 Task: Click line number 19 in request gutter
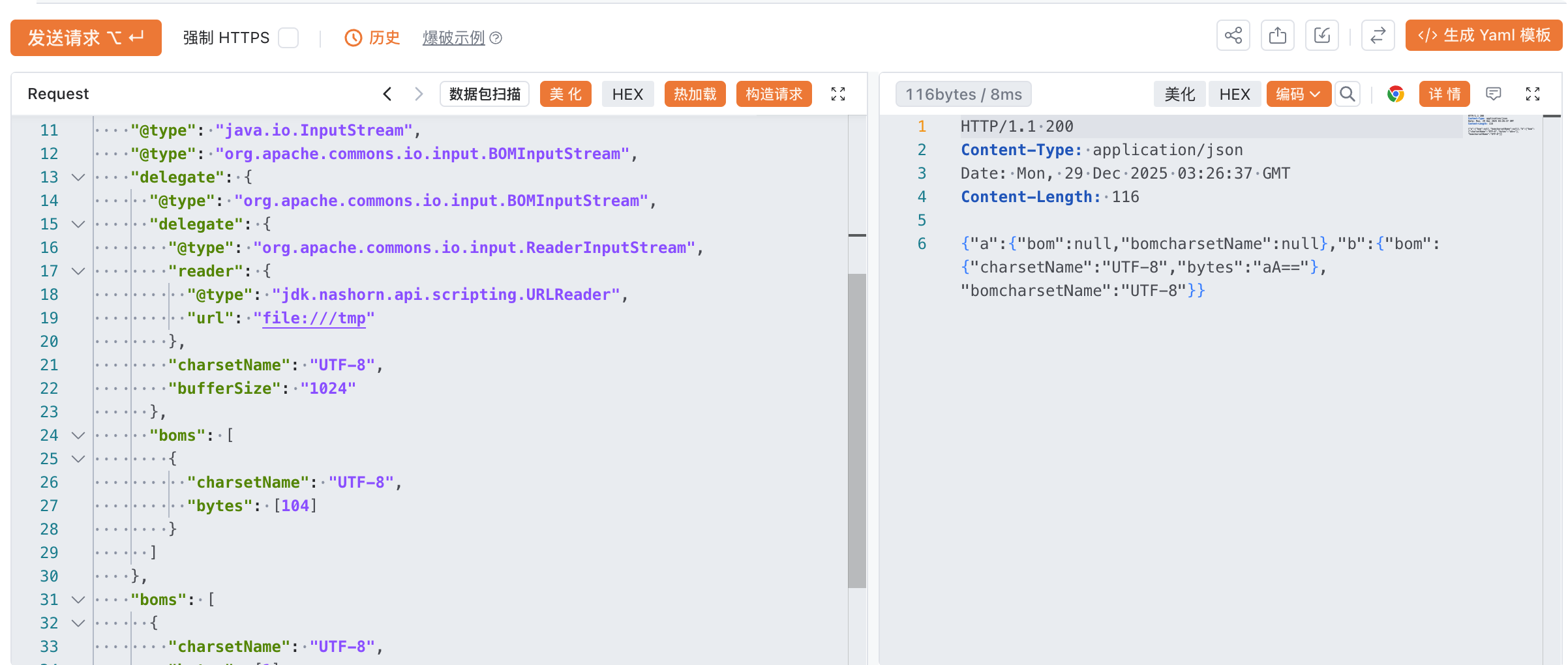49,318
